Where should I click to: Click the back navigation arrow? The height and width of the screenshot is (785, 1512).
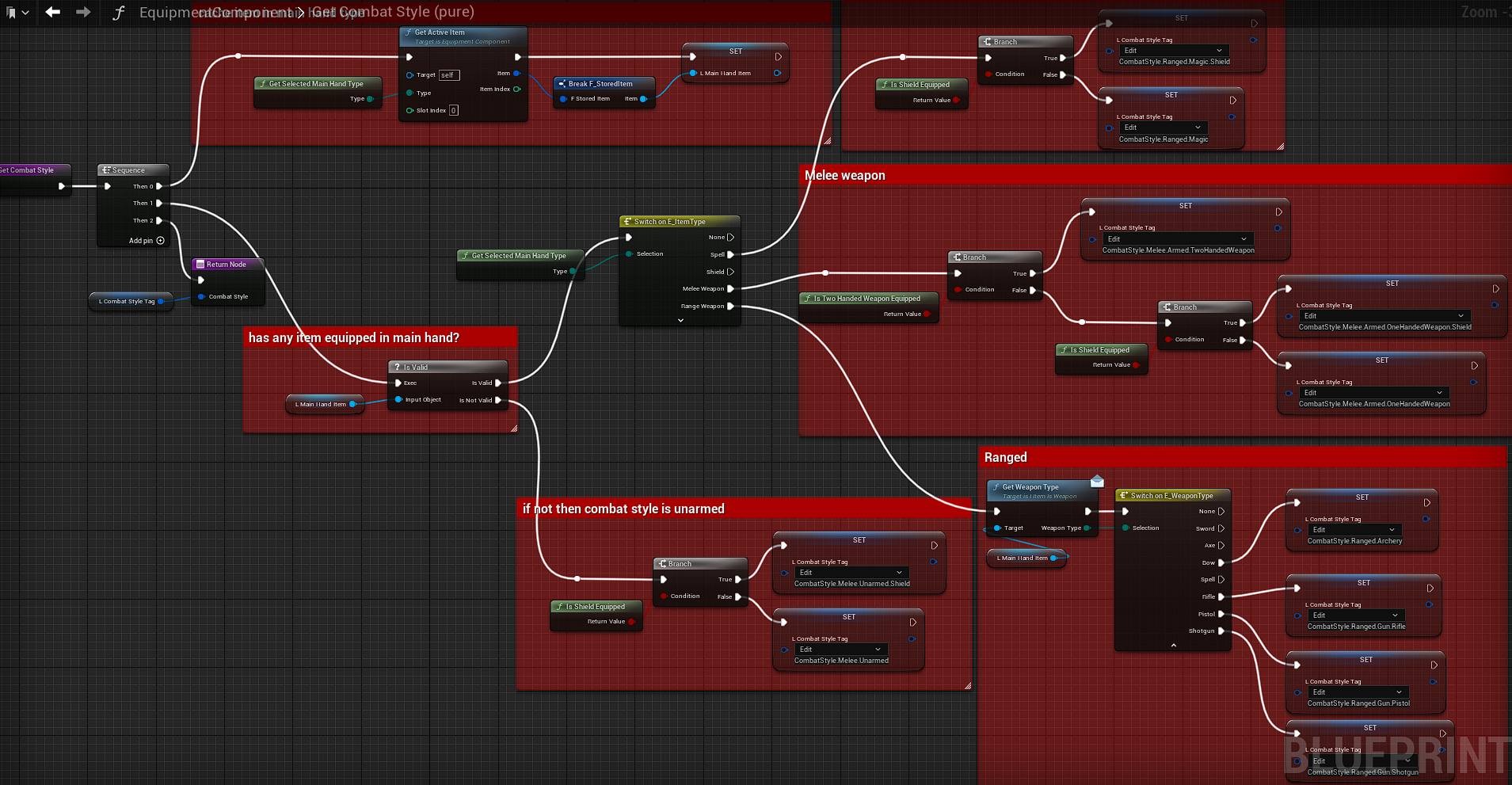point(53,12)
